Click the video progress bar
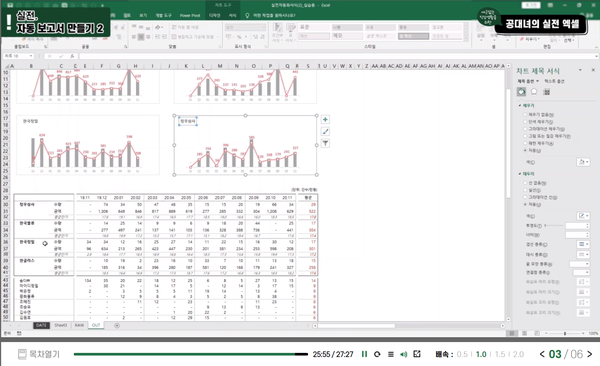Screen dimensions: 600x366 tap(191, 354)
